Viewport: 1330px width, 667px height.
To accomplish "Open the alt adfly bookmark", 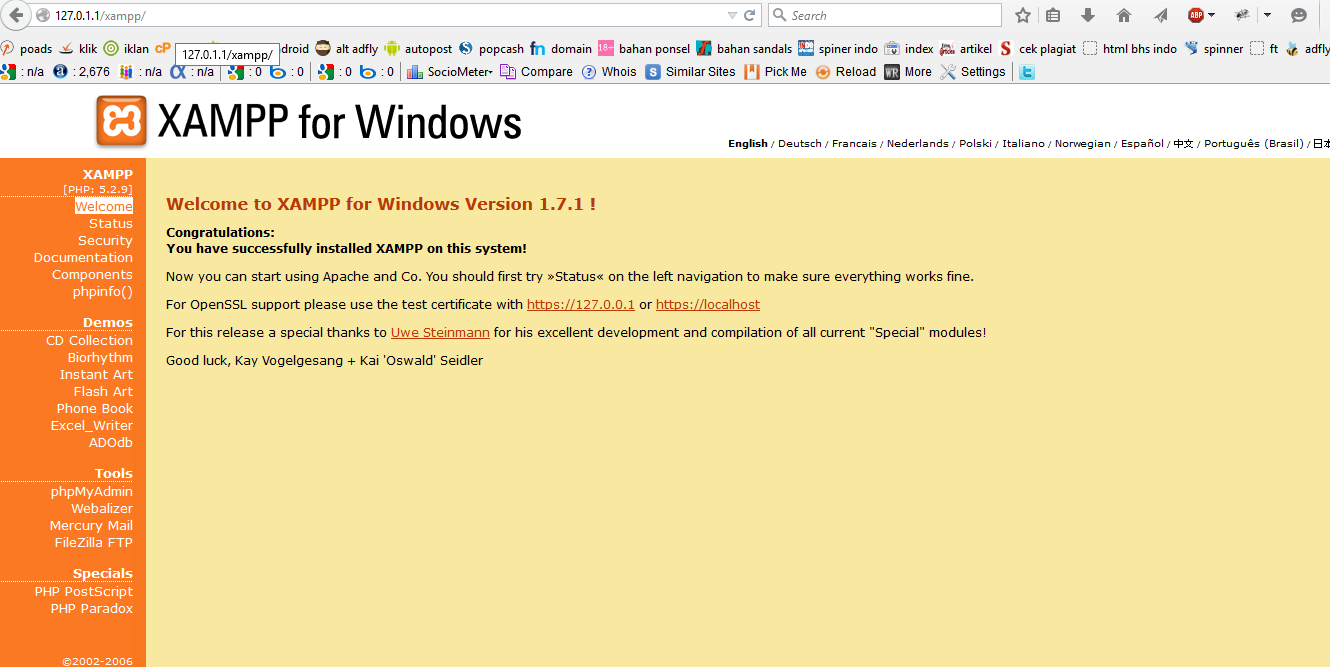I will coord(346,48).
